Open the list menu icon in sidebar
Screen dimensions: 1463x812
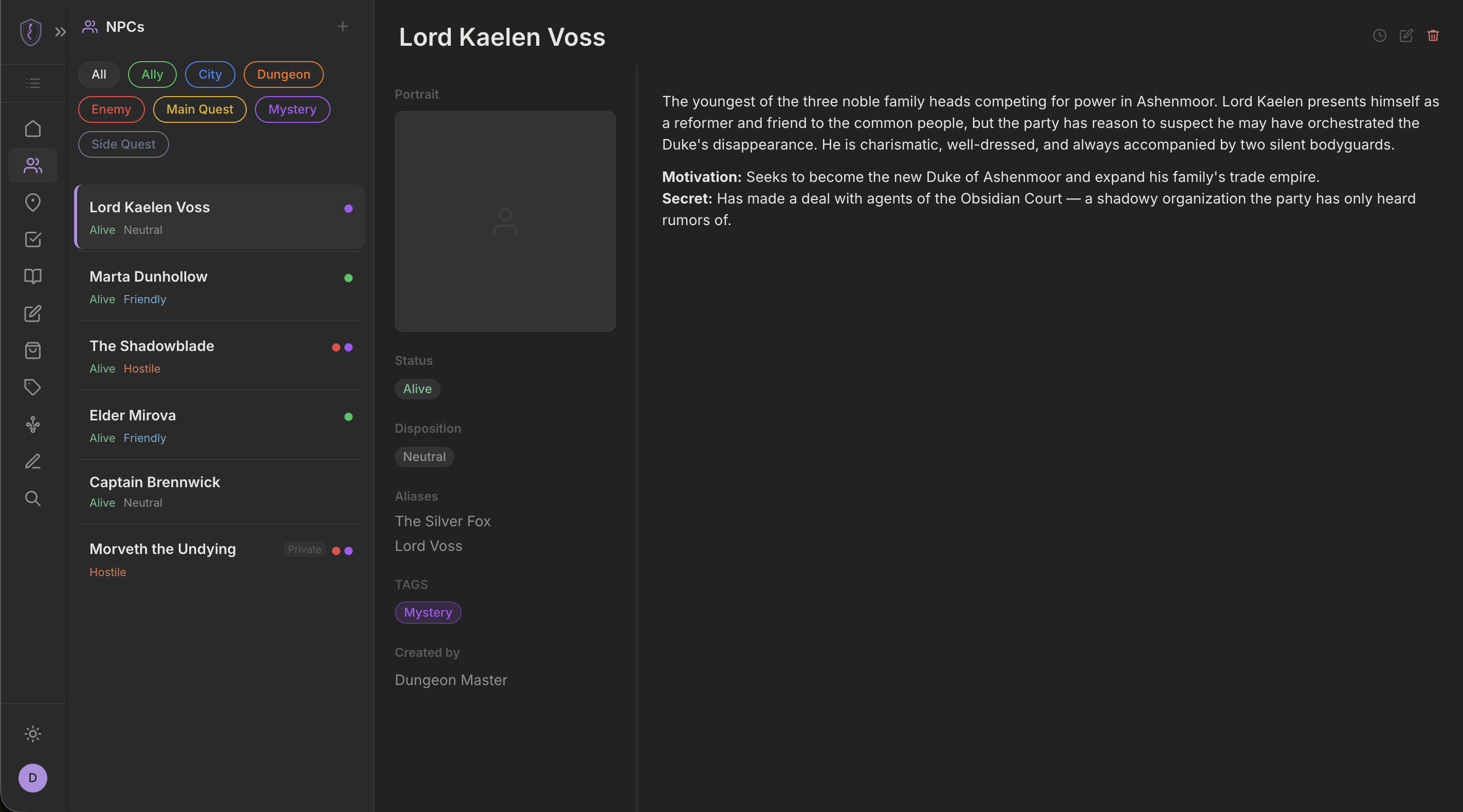click(33, 83)
